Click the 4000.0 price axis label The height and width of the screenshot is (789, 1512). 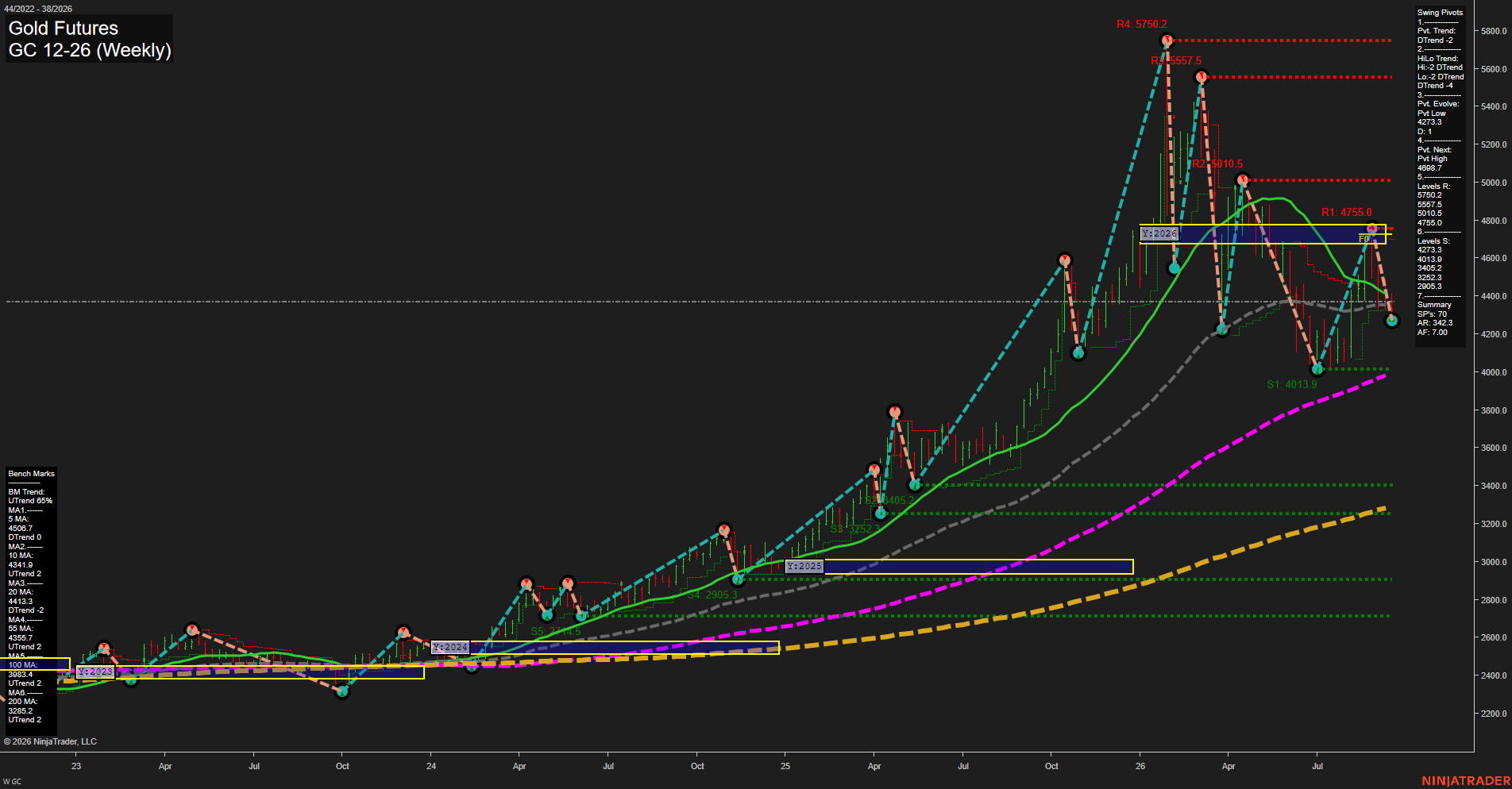point(1493,372)
